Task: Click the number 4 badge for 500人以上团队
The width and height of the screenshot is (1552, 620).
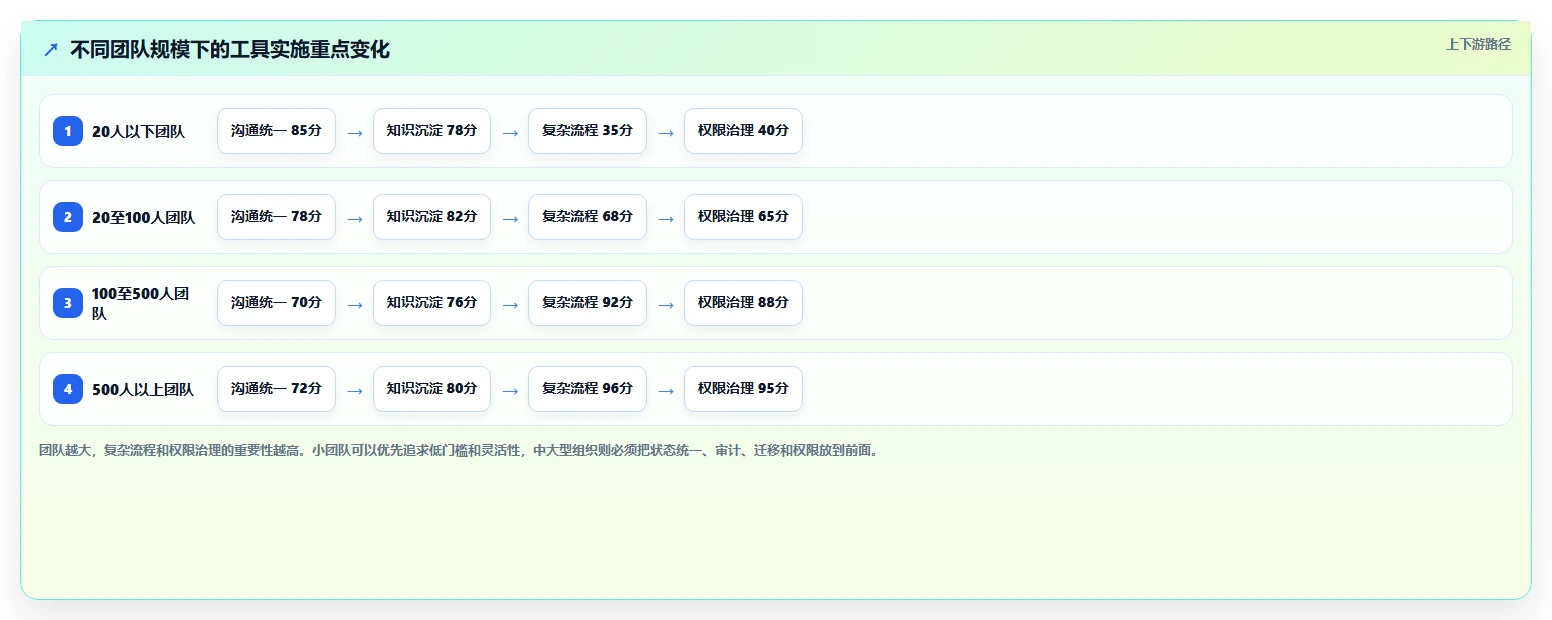Action: pyautogui.click(x=68, y=389)
